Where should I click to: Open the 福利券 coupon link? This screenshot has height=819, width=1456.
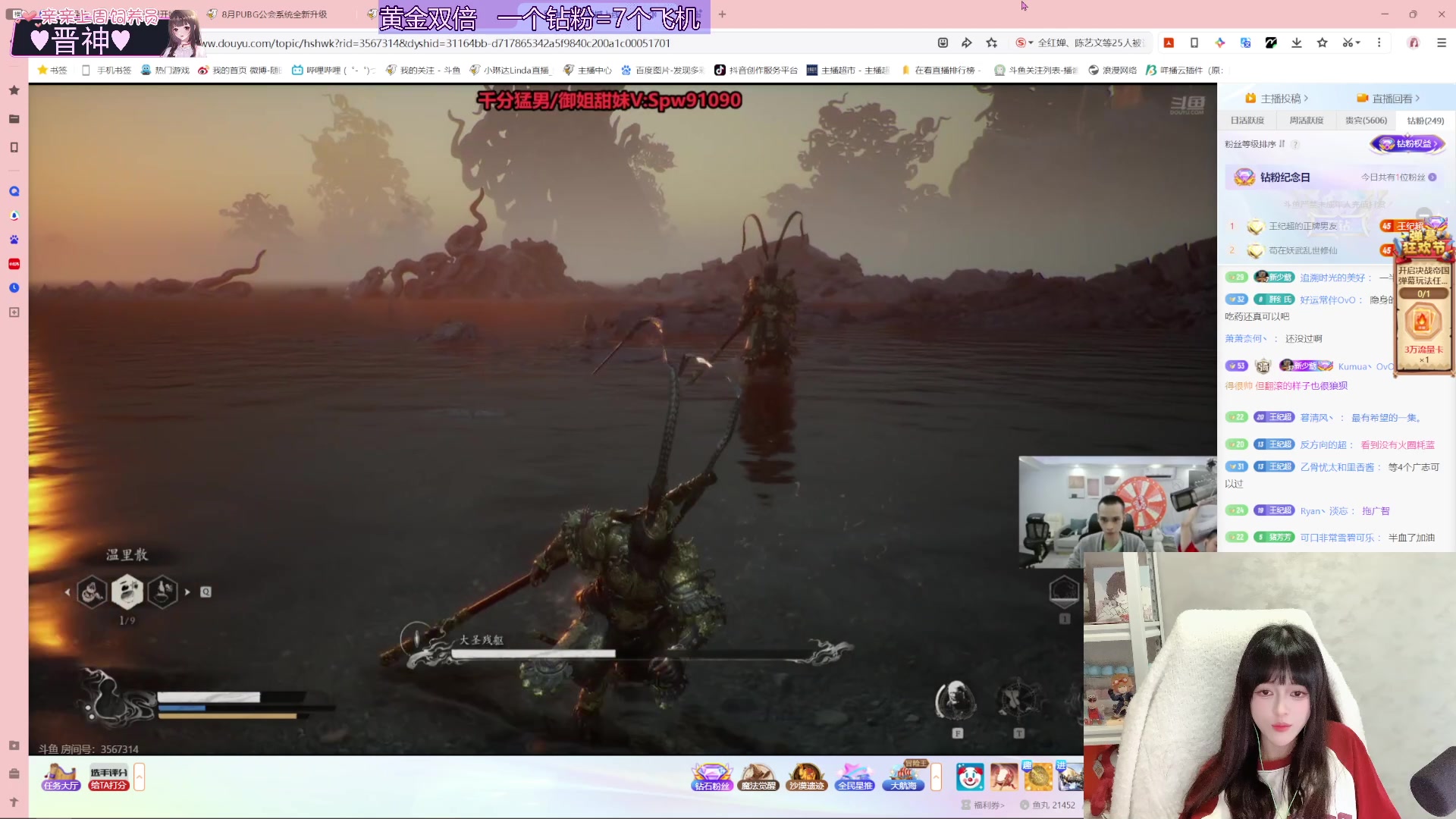point(983,805)
